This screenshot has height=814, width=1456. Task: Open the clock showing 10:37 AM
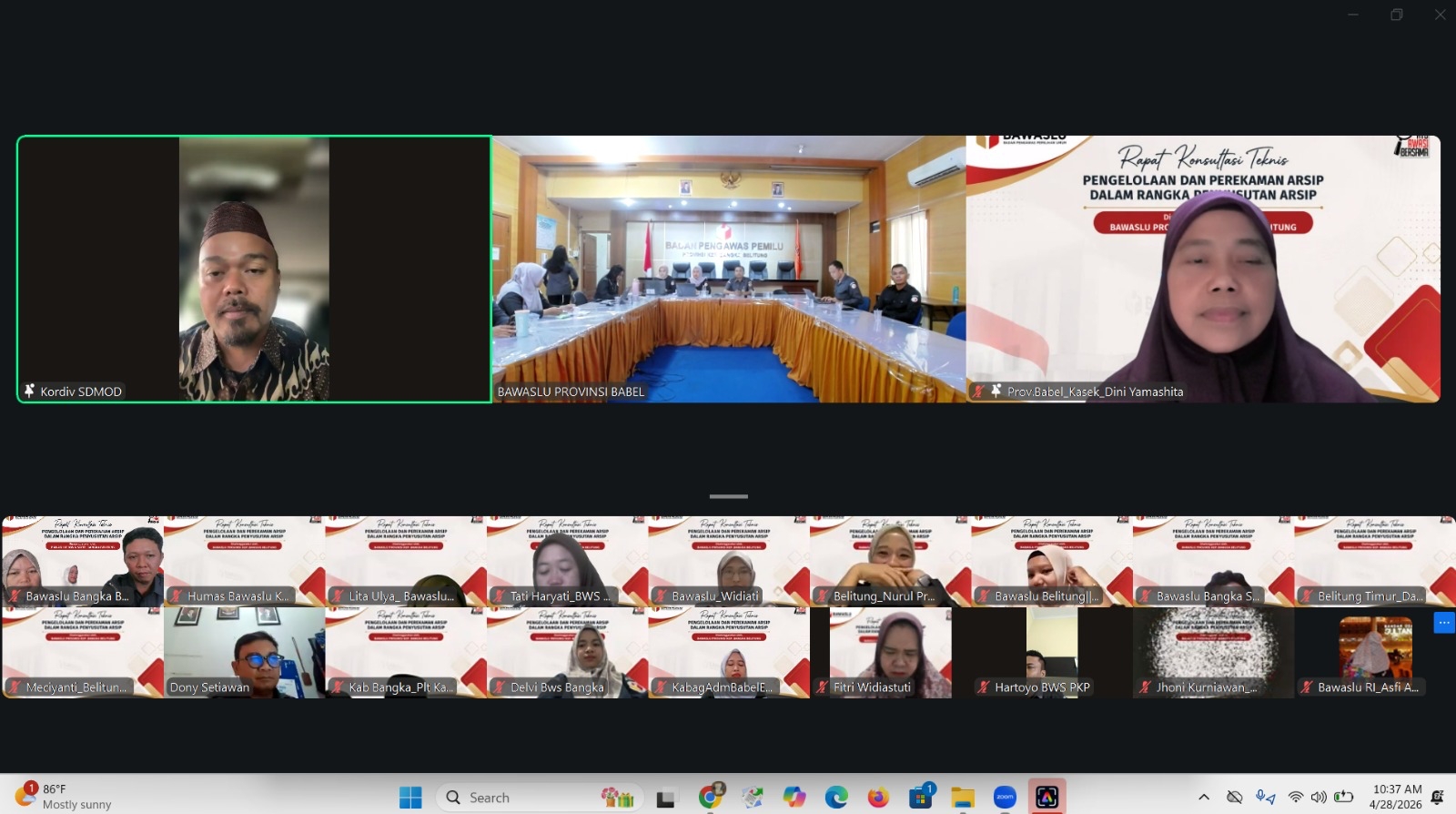pos(1397,797)
